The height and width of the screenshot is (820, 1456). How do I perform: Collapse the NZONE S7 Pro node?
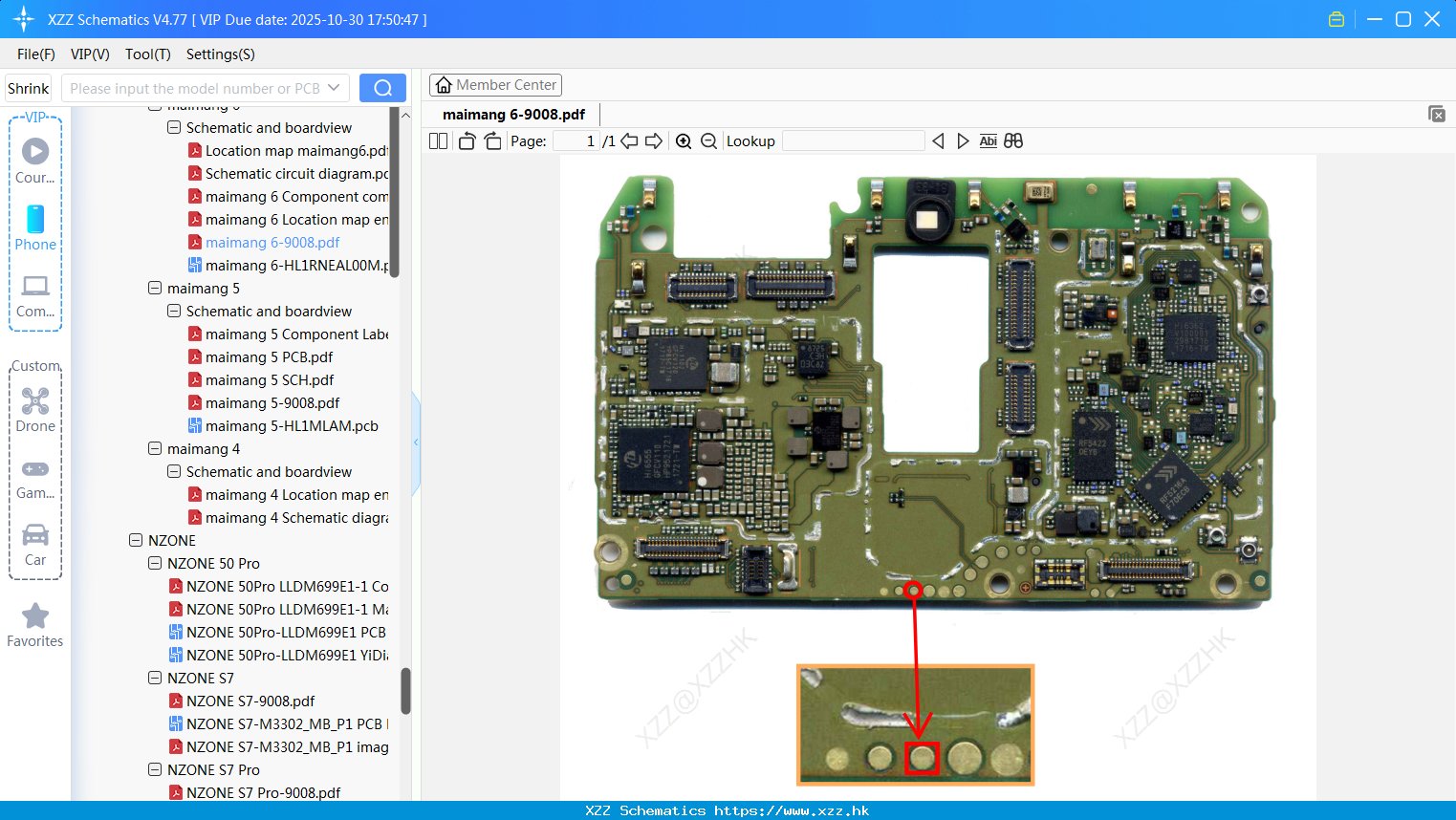[x=155, y=769]
